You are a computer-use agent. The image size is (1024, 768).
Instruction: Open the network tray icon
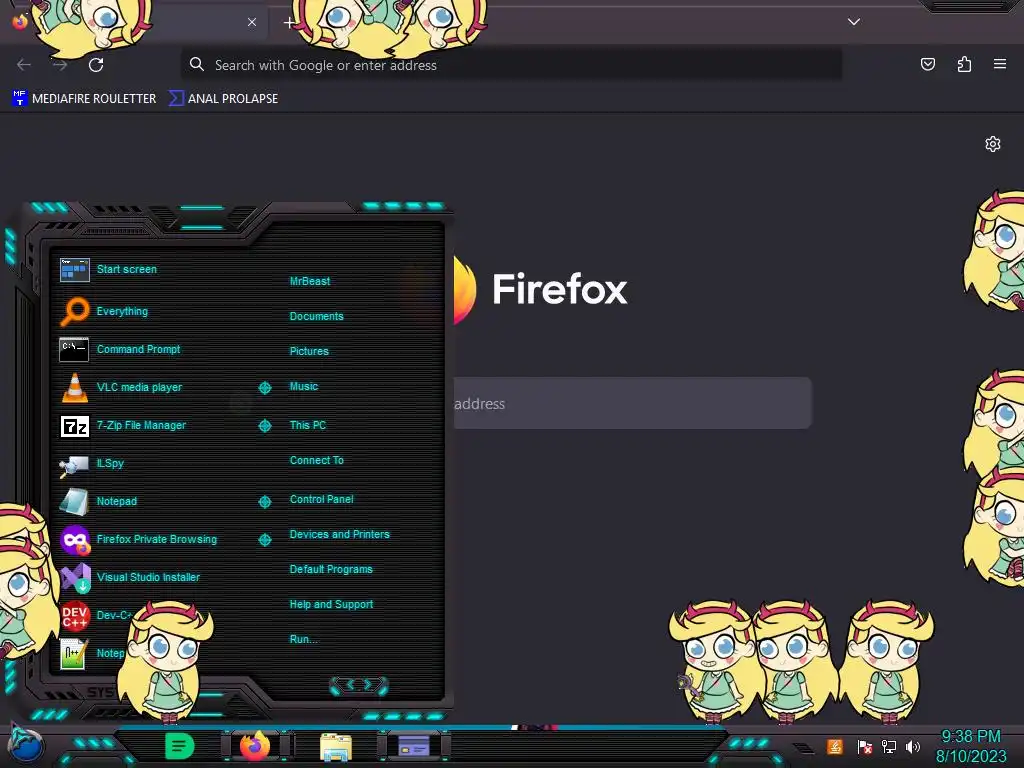[x=888, y=746]
